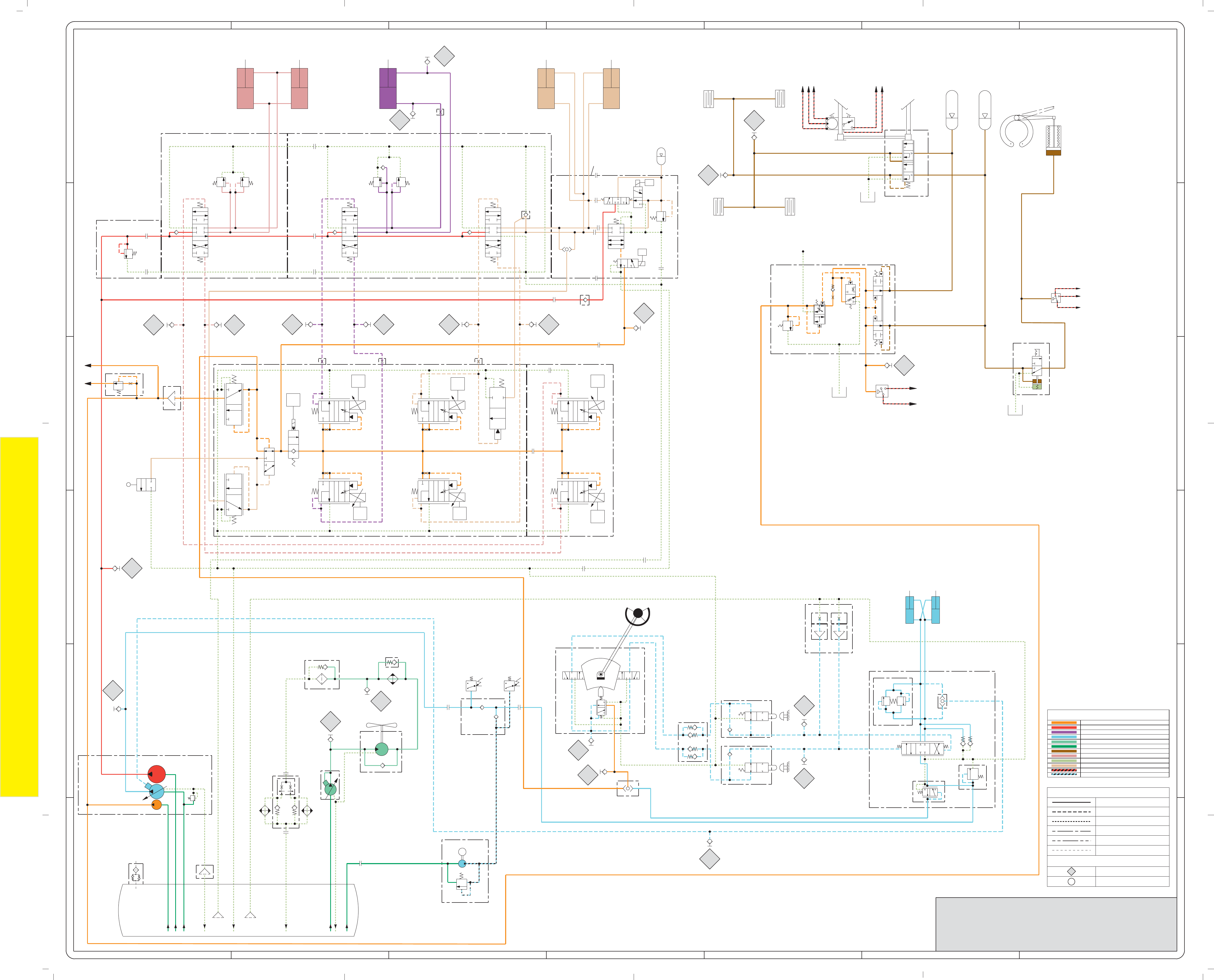
Task: Select the brown legend swatch
Action: point(1064,751)
